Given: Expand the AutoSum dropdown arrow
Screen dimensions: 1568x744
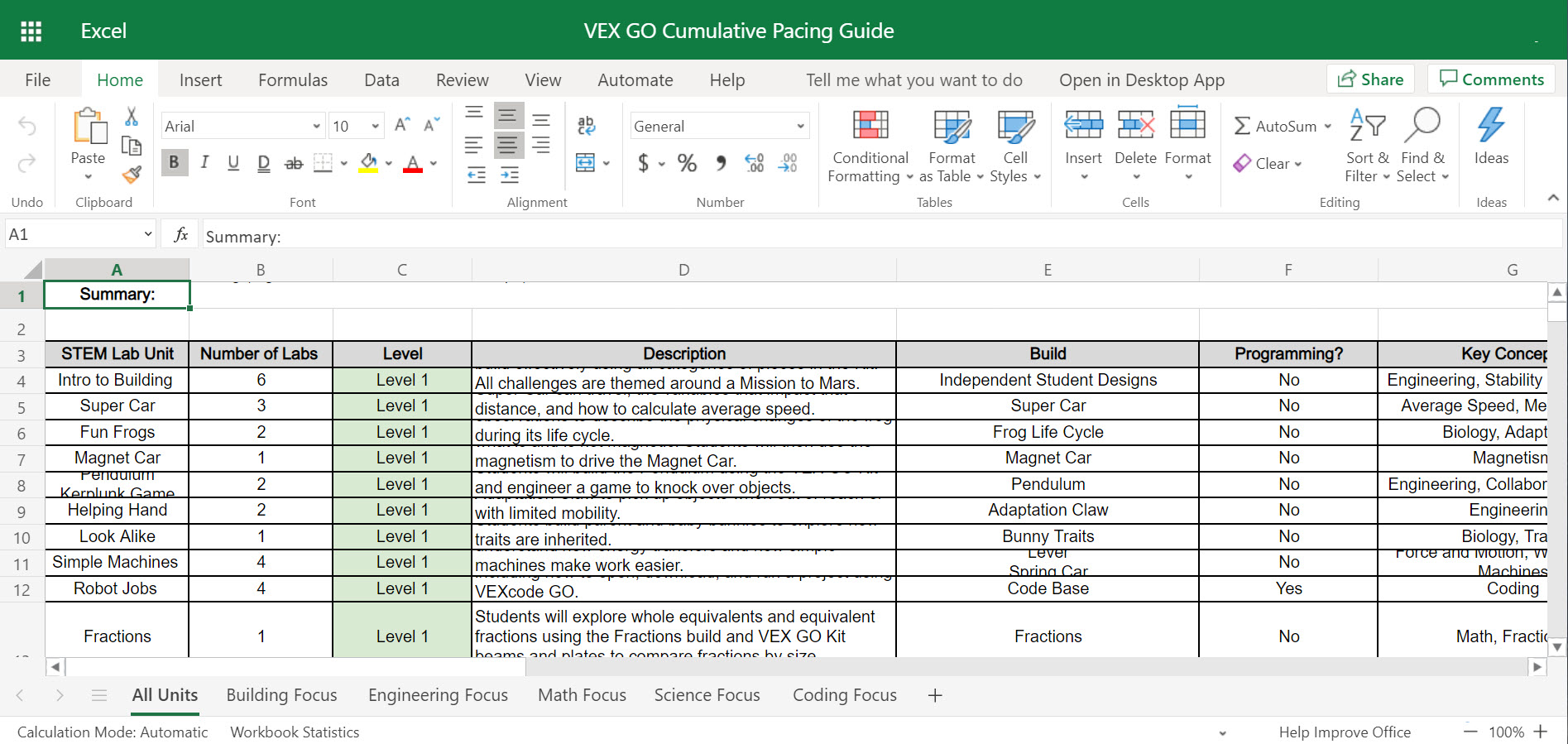Looking at the screenshot, I should [1327, 126].
